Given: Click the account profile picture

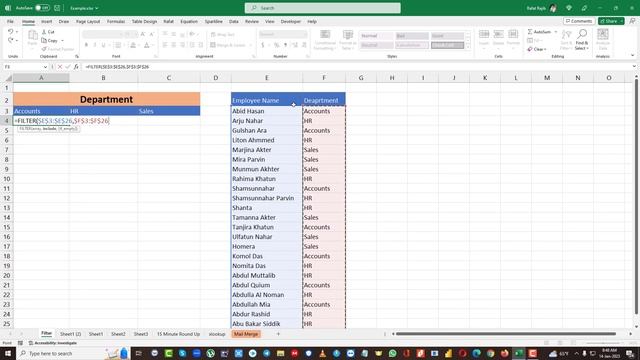Looking at the screenshot, I should [553, 8].
